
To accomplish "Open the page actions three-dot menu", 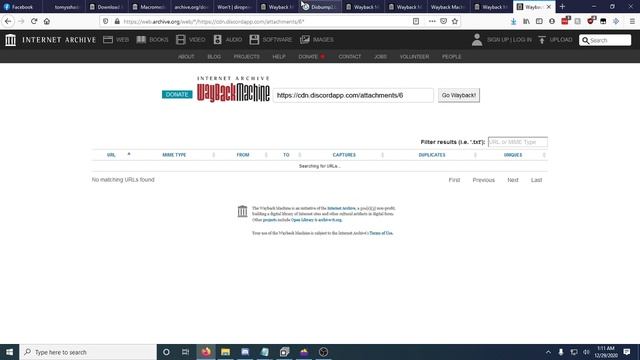I will [x=432, y=21].
